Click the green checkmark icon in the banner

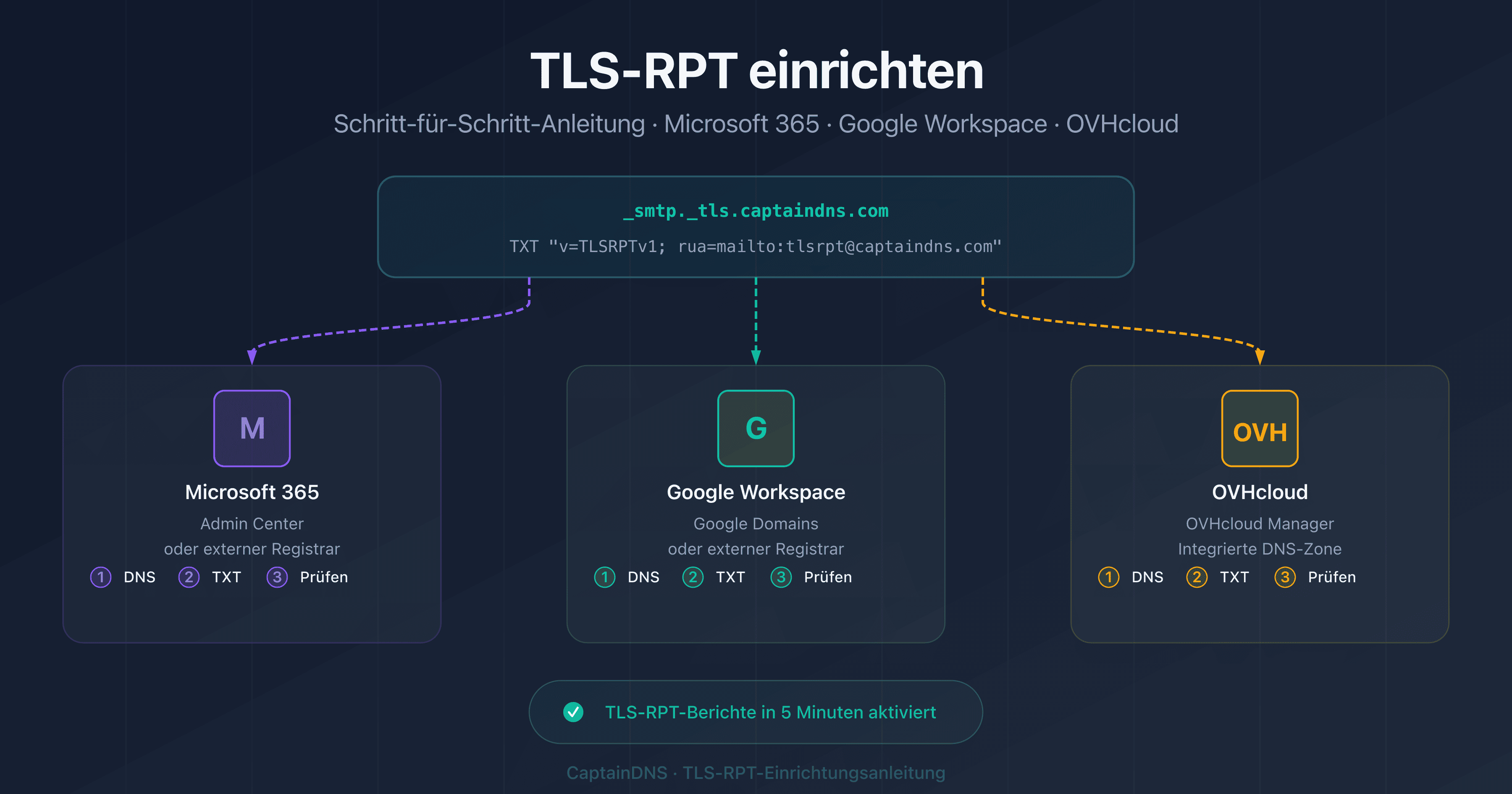tap(573, 712)
